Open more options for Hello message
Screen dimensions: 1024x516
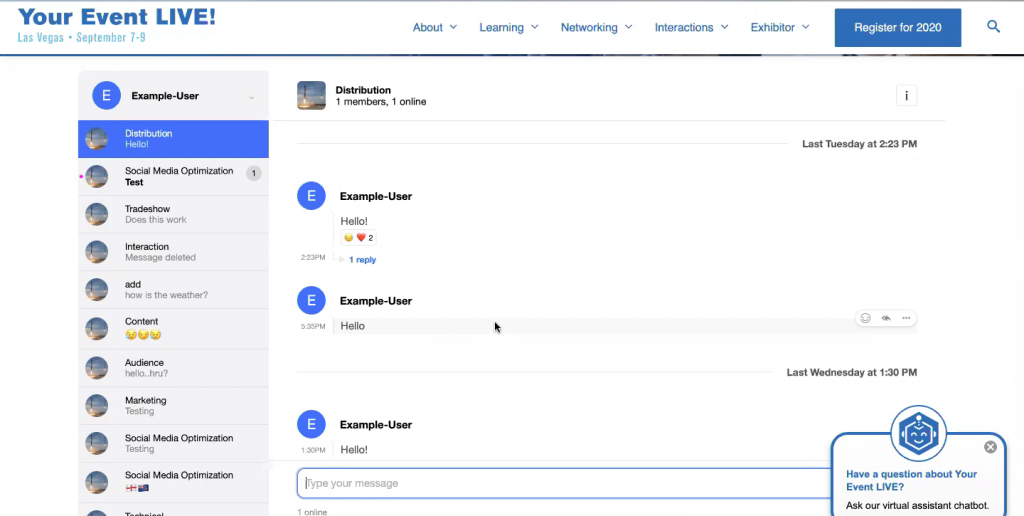pyautogui.click(x=906, y=318)
